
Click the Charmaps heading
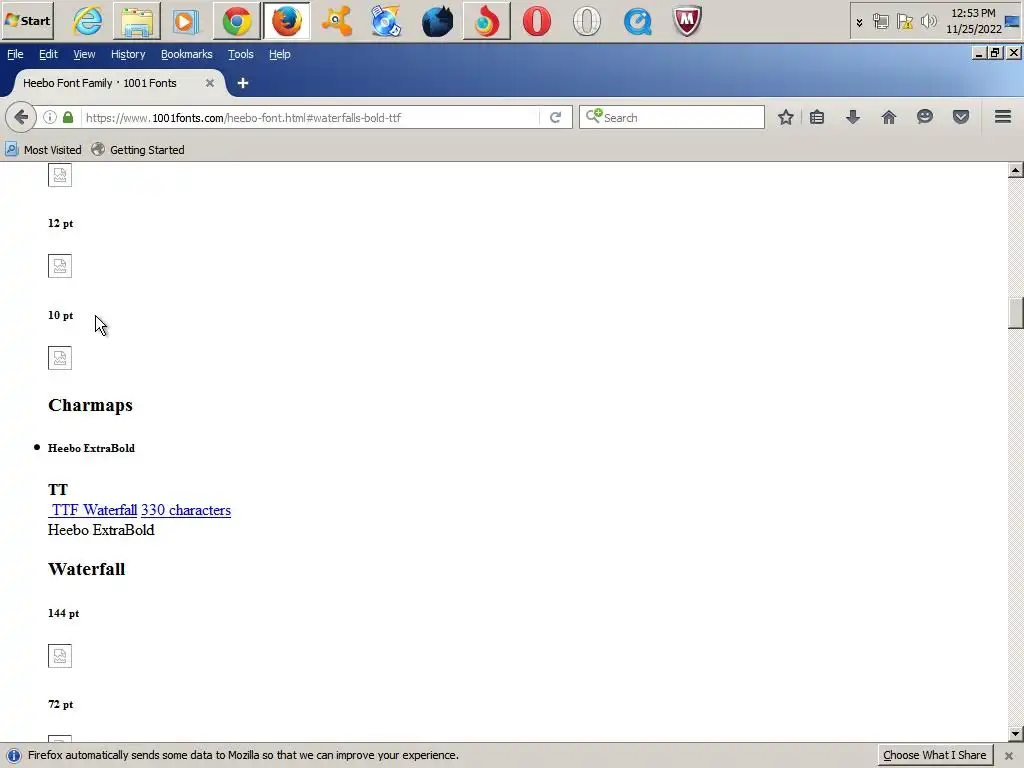[x=90, y=406]
